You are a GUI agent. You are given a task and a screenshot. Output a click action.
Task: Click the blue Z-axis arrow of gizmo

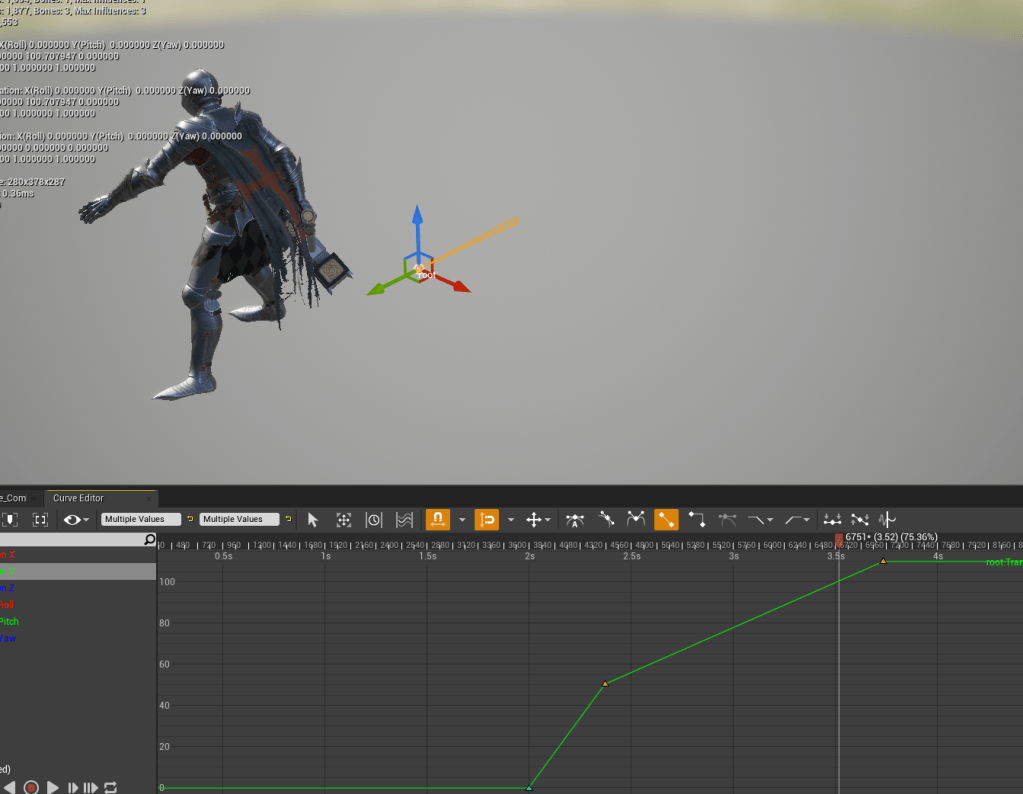[x=418, y=222]
